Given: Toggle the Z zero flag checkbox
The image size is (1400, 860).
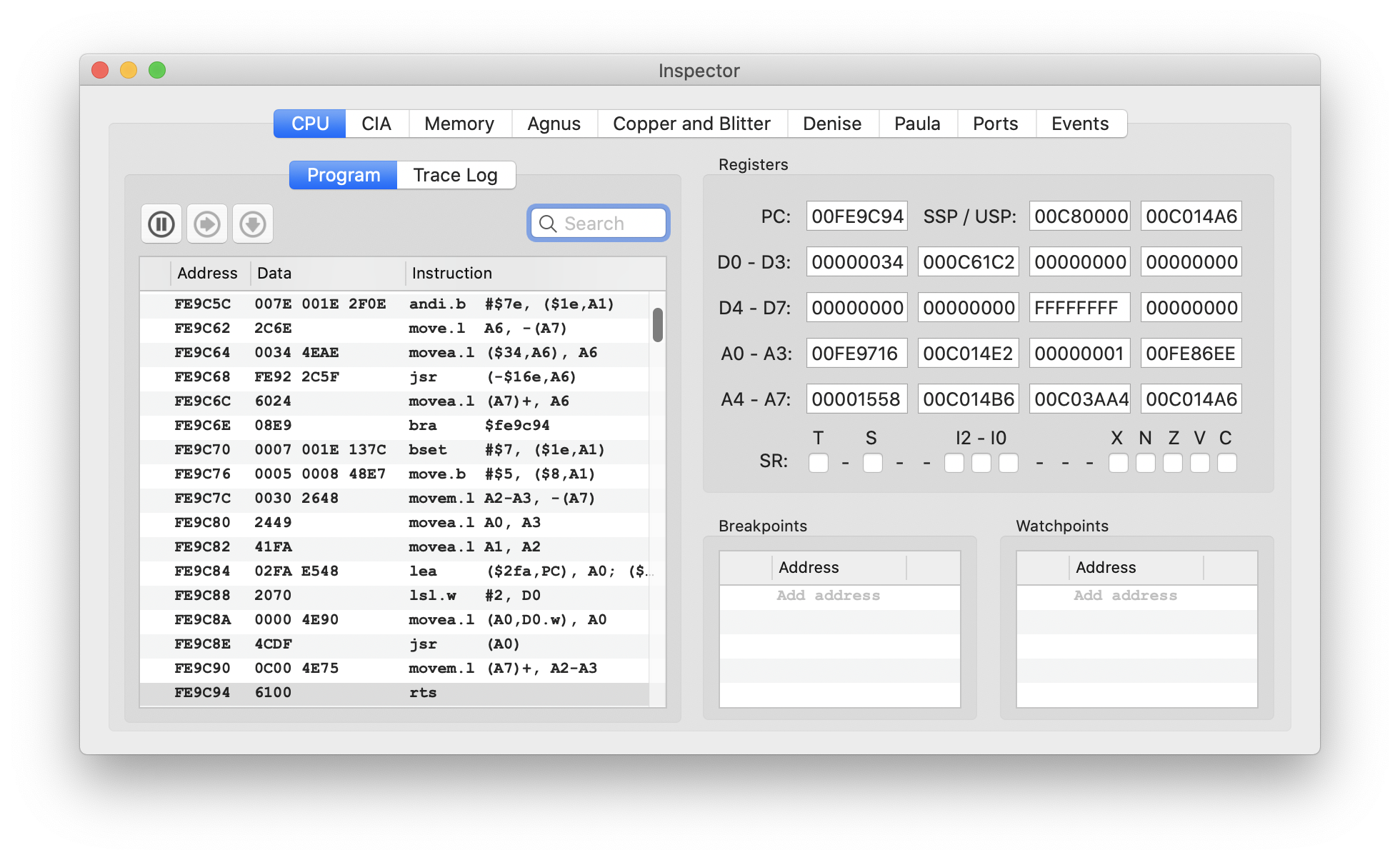Looking at the screenshot, I should click(1173, 463).
